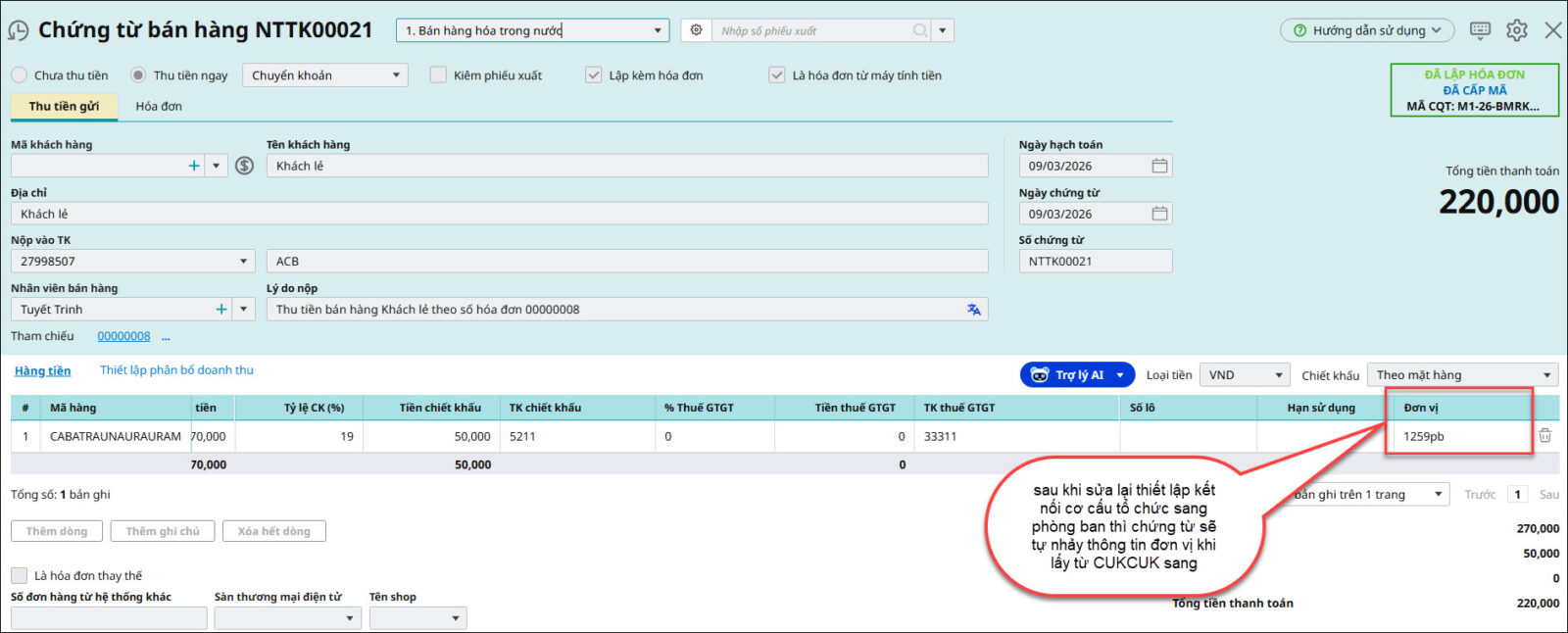Open calendar for Ngày hạch toán
Image resolution: width=1568 pixels, height=633 pixels.
(x=1159, y=166)
